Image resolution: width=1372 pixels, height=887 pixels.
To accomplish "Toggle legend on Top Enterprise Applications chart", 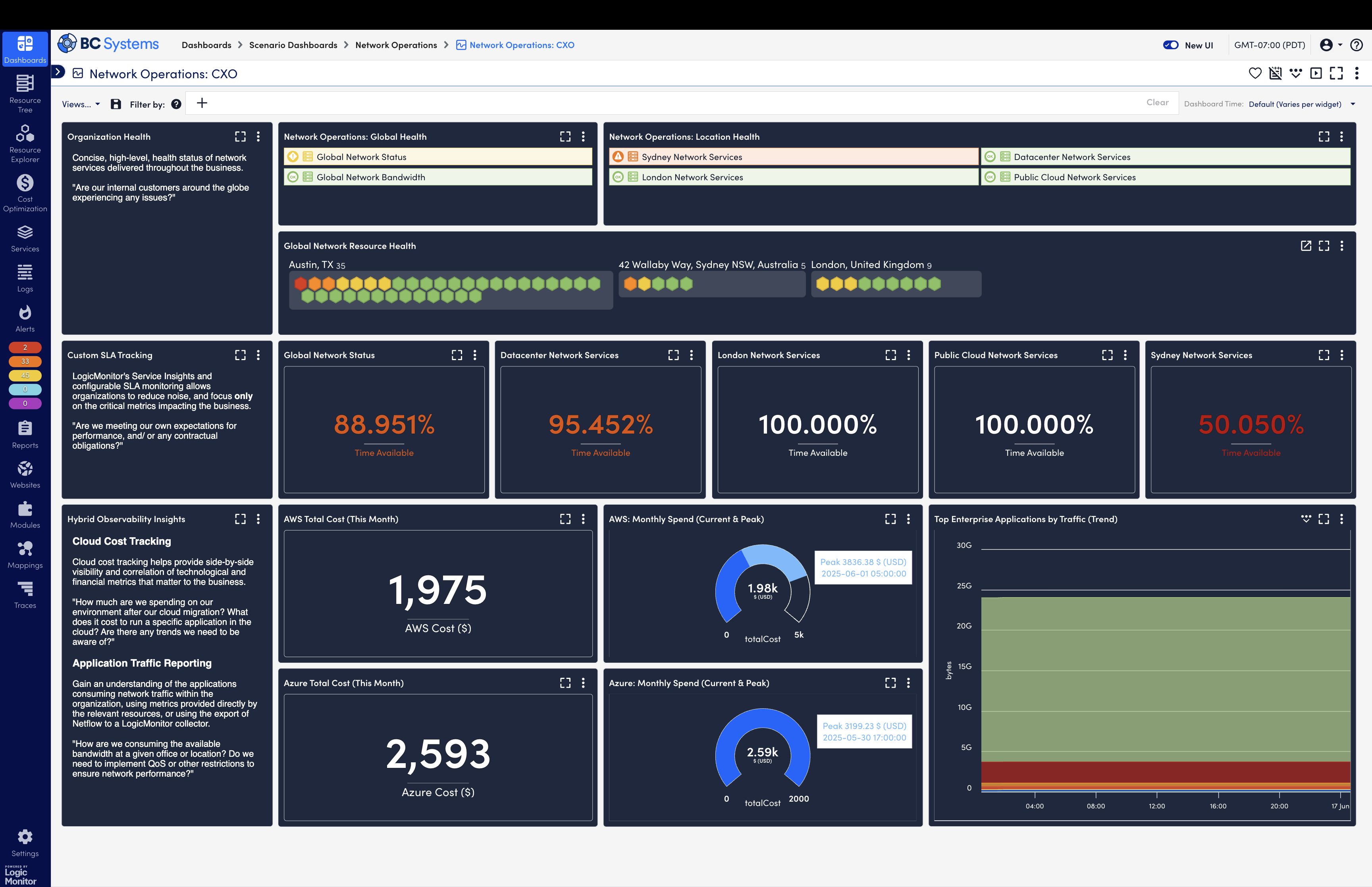I will [x=1306, y=519].
